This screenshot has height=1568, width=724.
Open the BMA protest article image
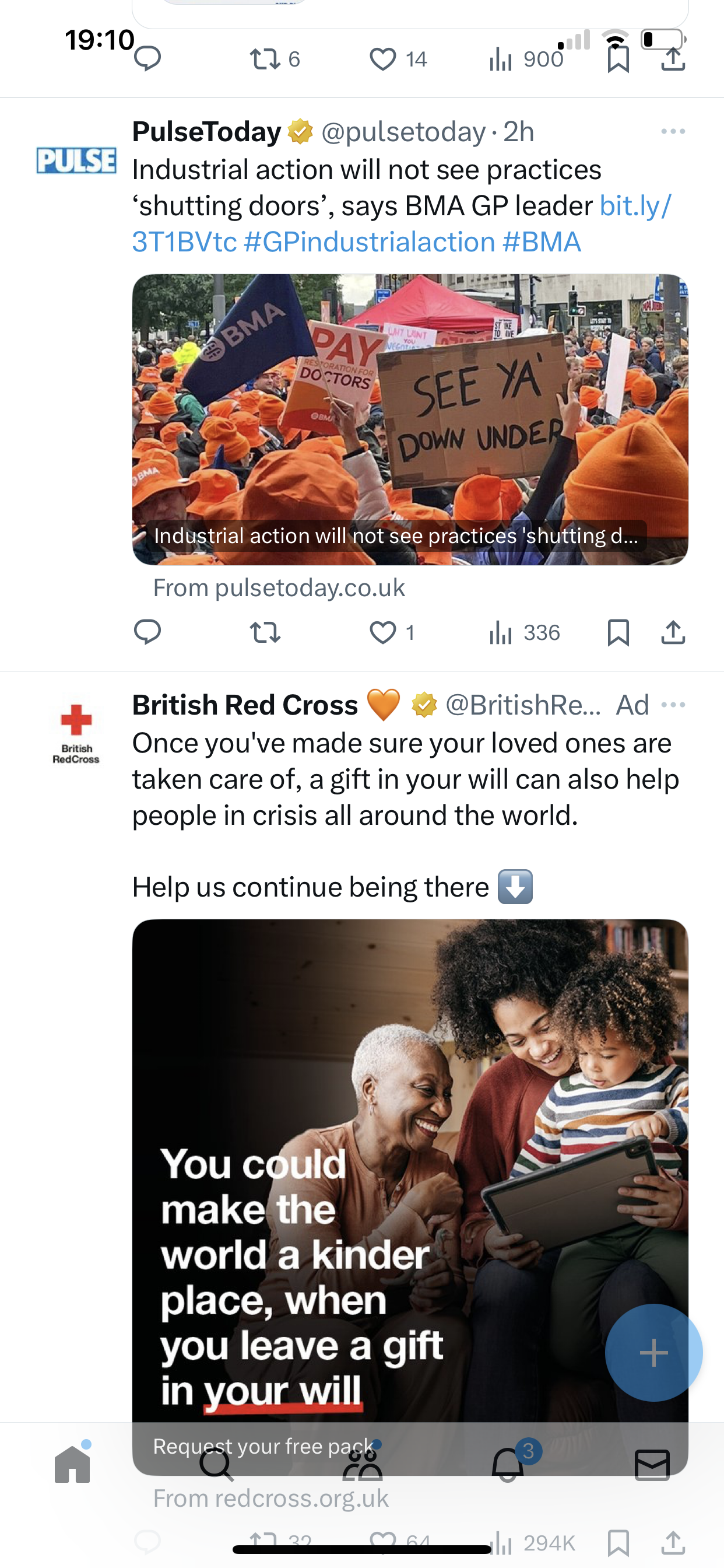(410, 419)
